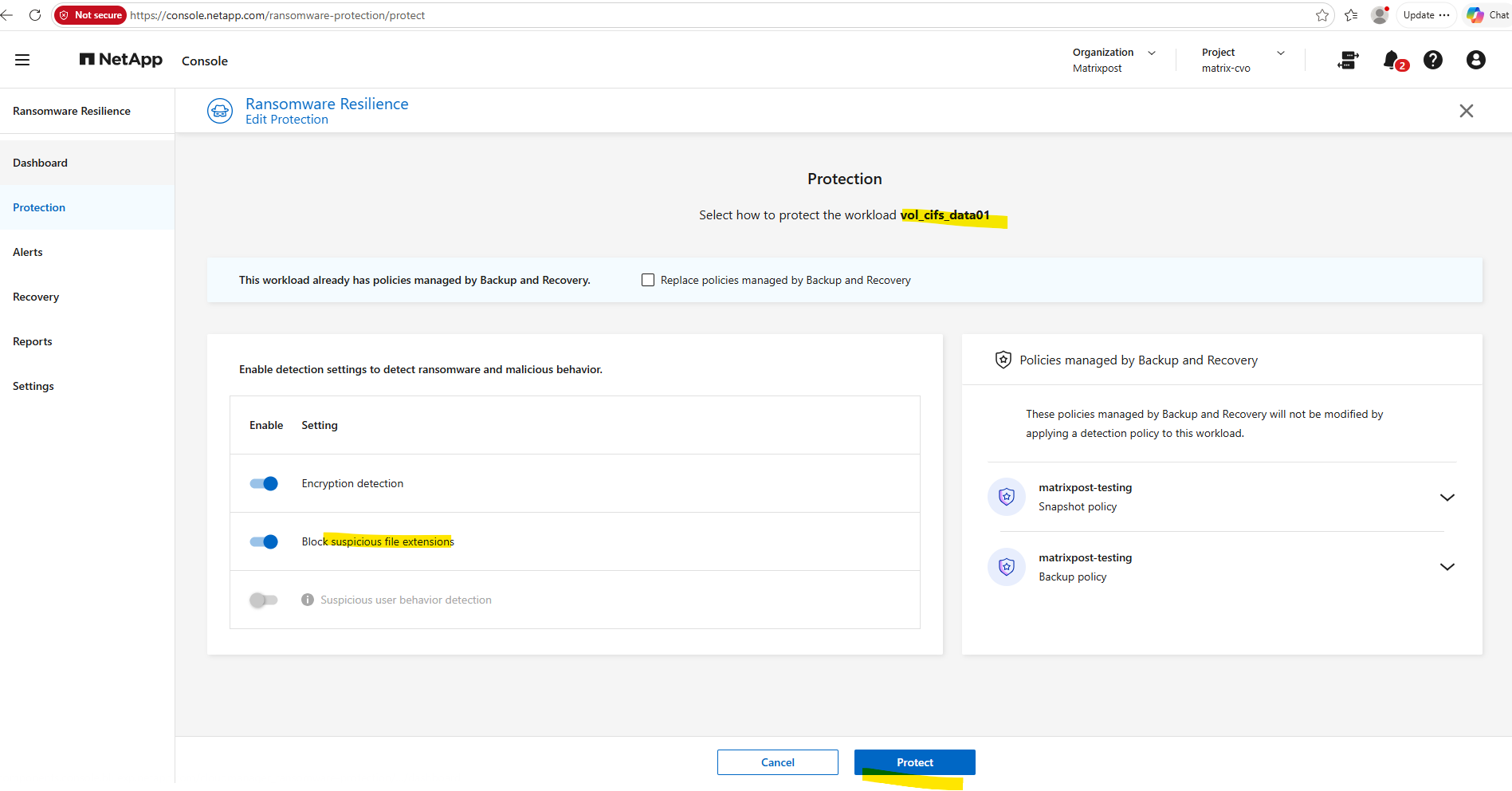The image size is (1512, 791).
Task: Open the Alerts sidebar item
Action: click(x=28, y=252)
